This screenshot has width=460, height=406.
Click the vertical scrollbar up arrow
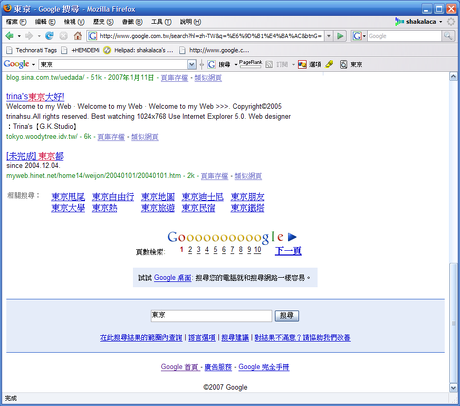pyautogui.click(x=453, y=77)
